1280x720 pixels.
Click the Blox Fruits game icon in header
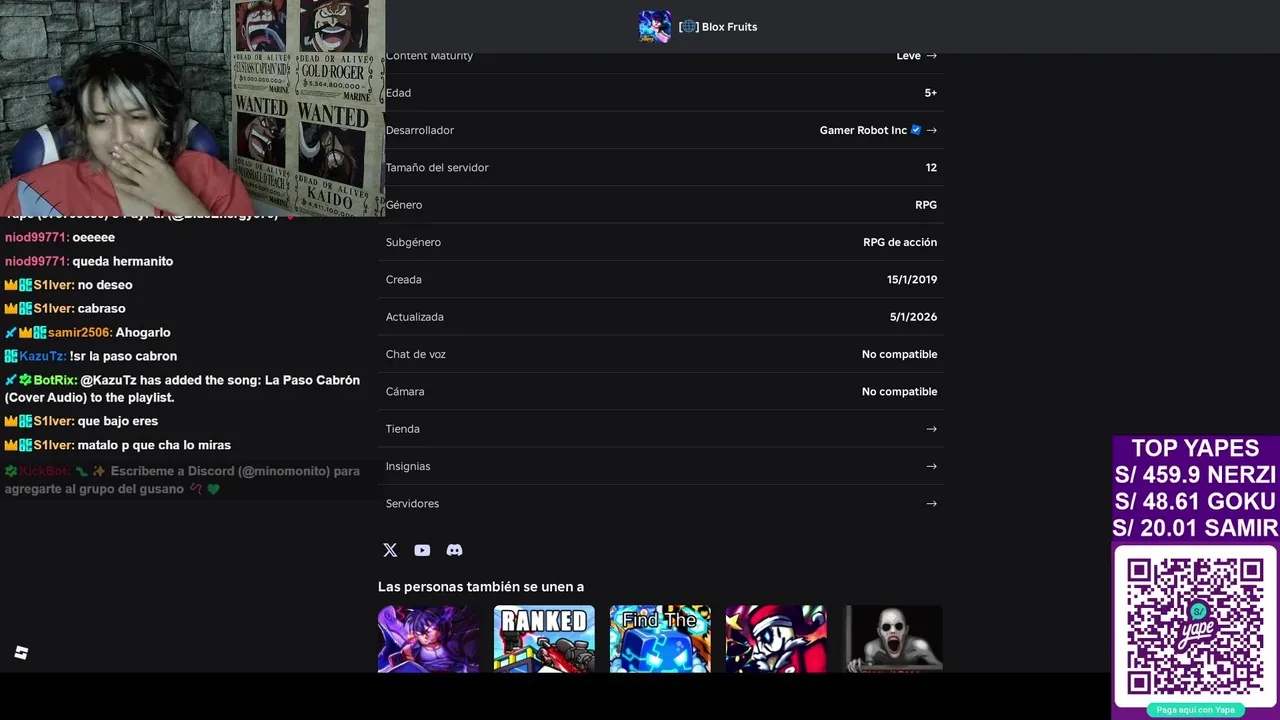click(655, 26)
